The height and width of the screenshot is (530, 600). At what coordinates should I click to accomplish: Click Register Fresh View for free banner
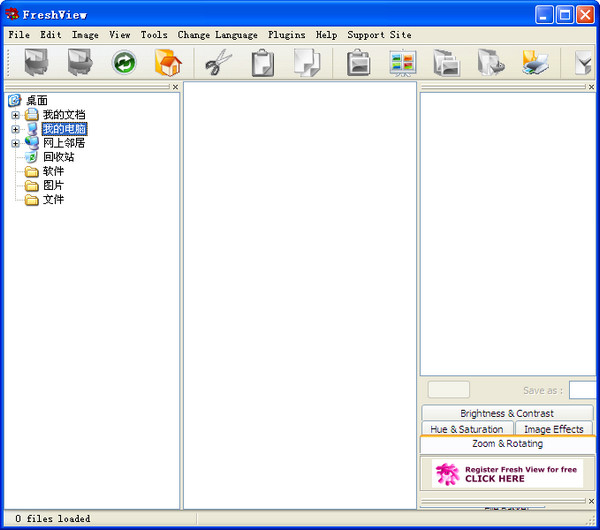click(x=507, y=474)
